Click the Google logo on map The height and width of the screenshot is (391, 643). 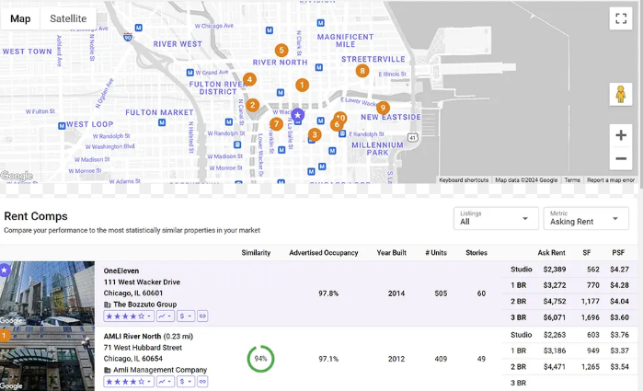pyautogui.click(x=16, y=176)
